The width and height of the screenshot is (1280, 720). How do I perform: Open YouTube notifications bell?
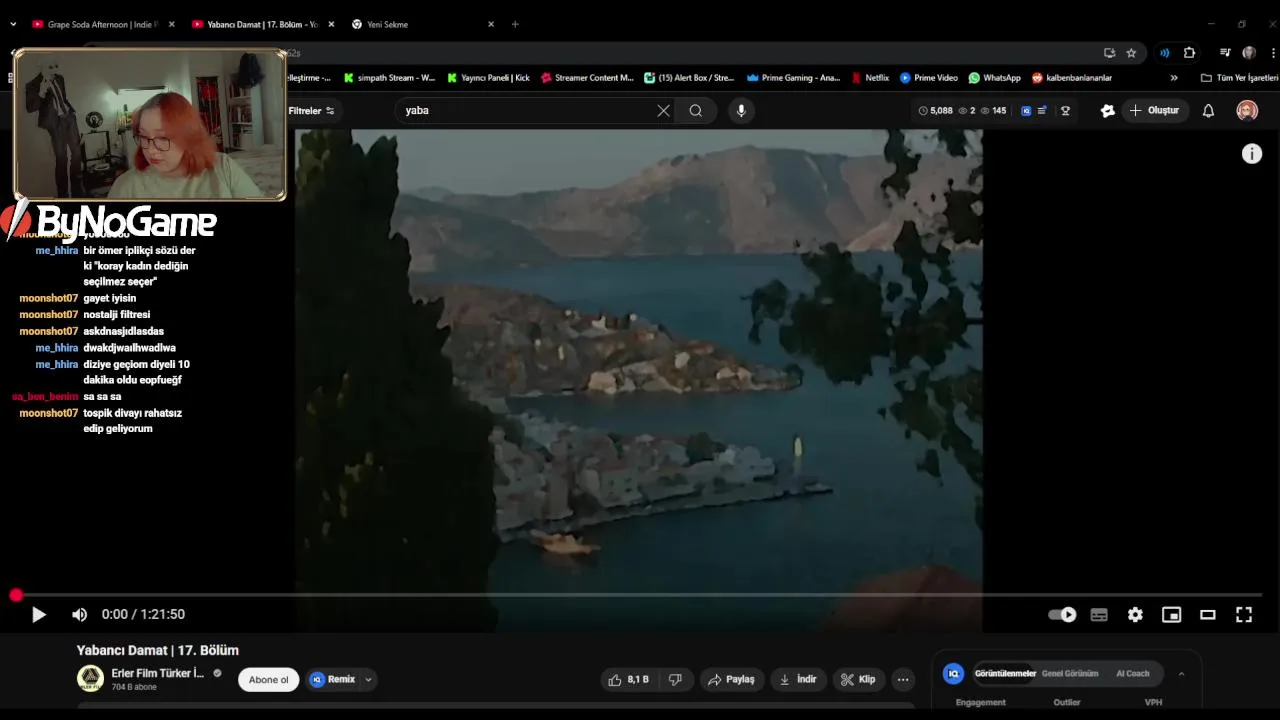click(1208, 111)
